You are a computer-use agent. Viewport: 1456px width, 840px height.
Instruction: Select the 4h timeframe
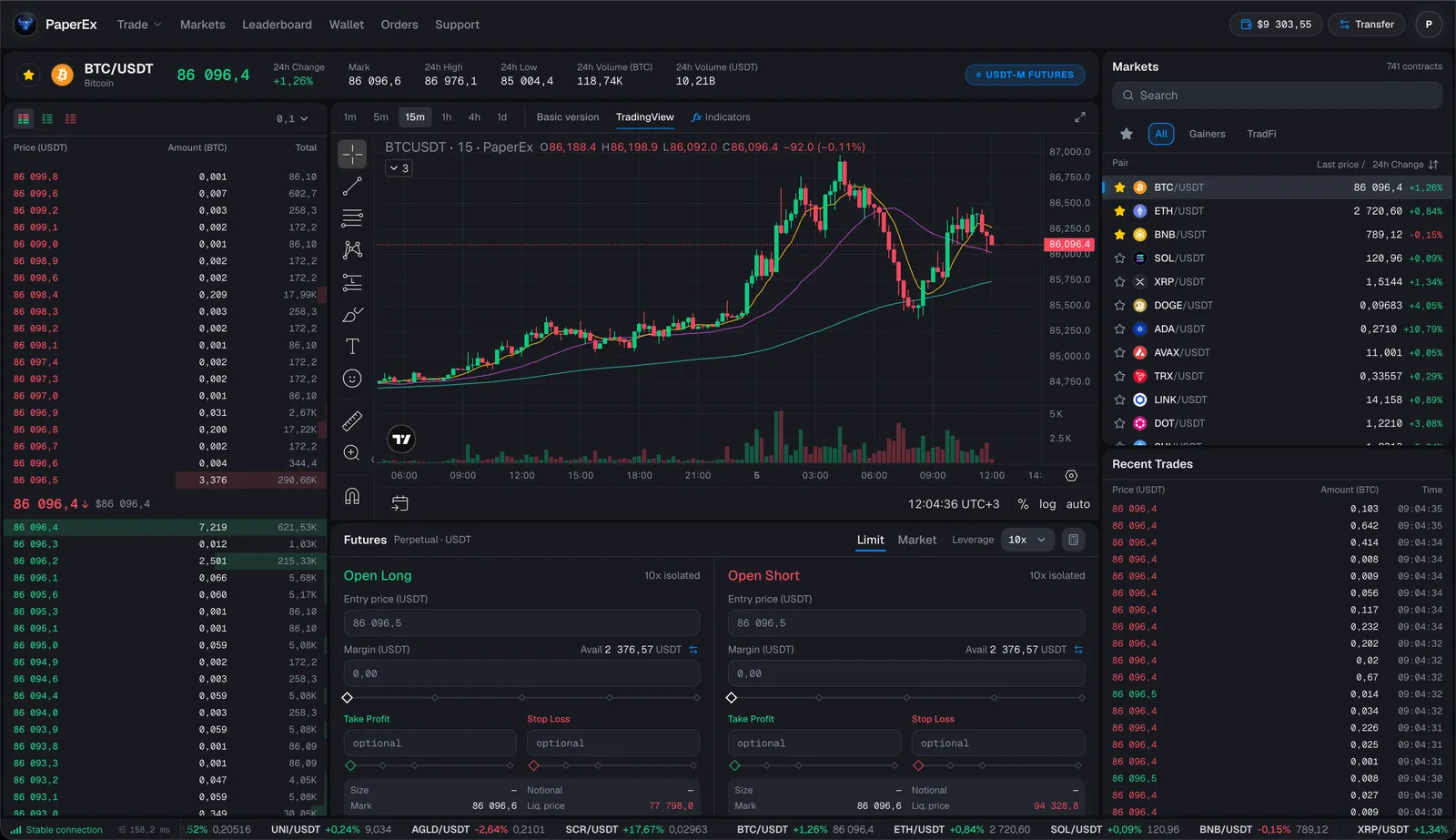(x=474, y=117)
